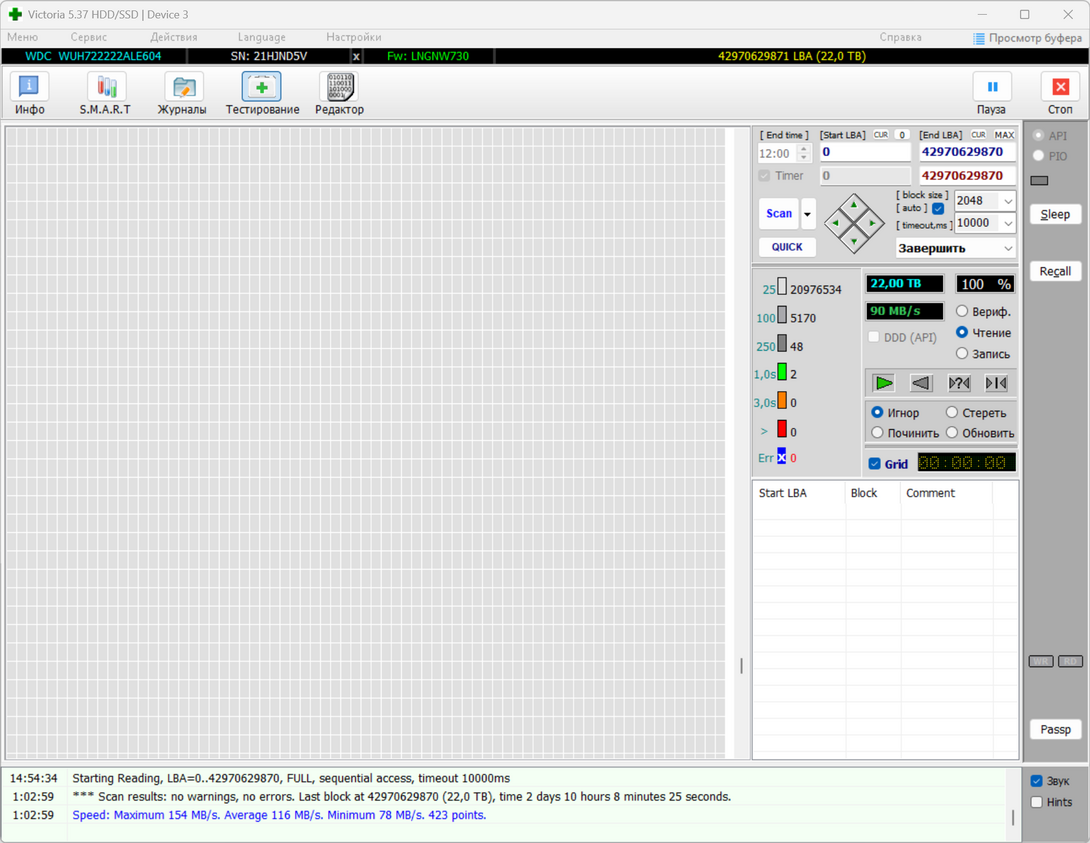Open the Действия menu
1090x843 pixels.
[x=174, y=37]
